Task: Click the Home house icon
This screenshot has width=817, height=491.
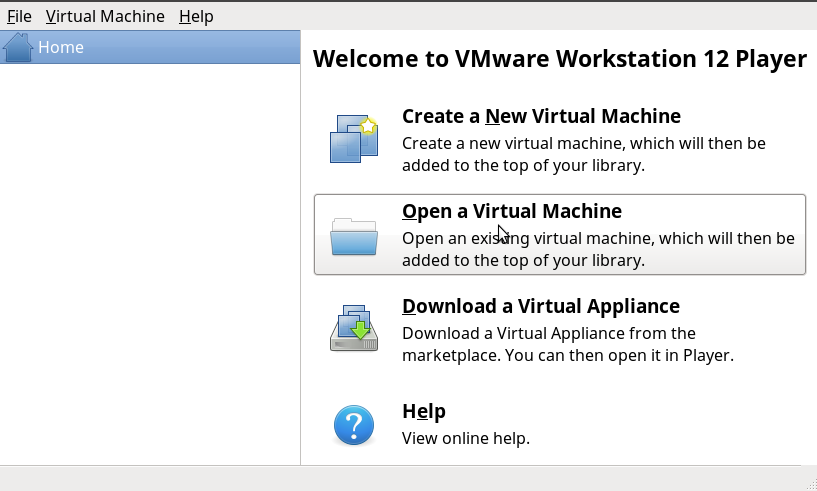Action: pos(18,47)
